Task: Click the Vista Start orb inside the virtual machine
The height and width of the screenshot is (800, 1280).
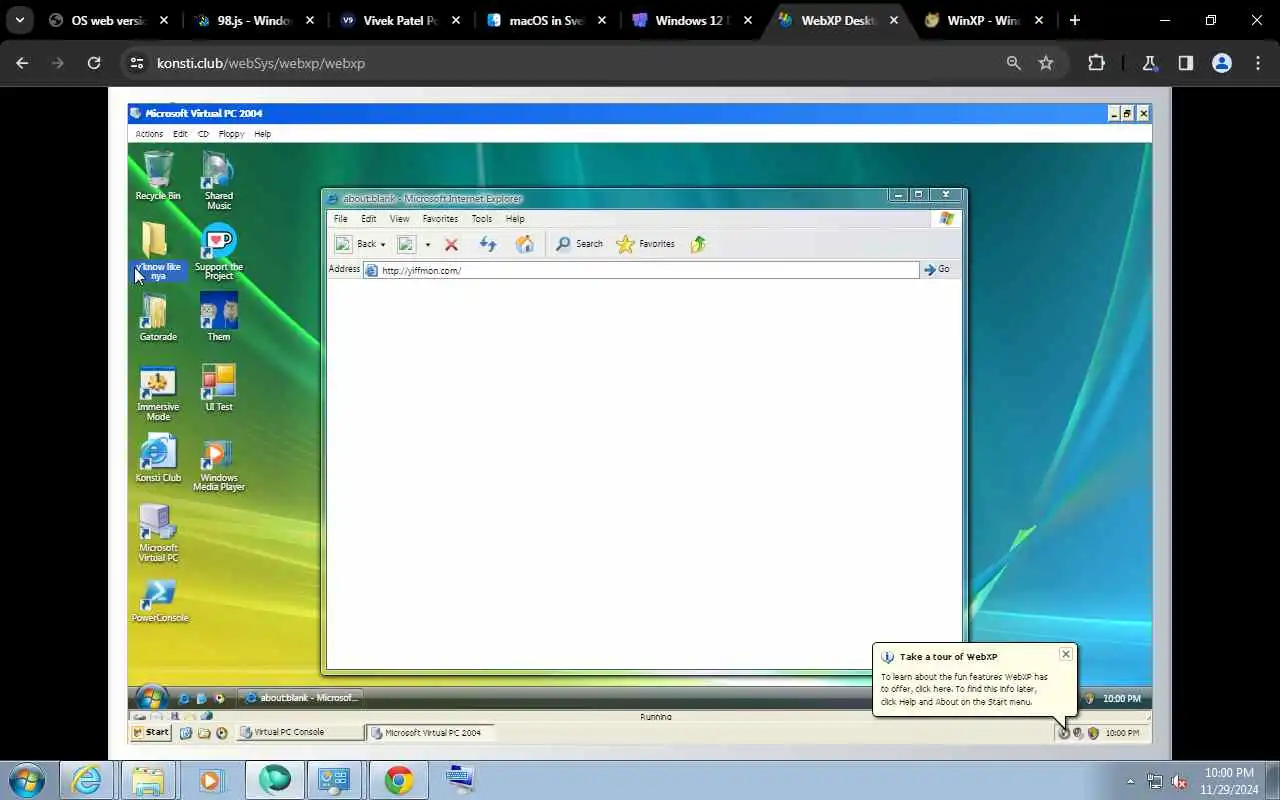Action: point(151,697)
